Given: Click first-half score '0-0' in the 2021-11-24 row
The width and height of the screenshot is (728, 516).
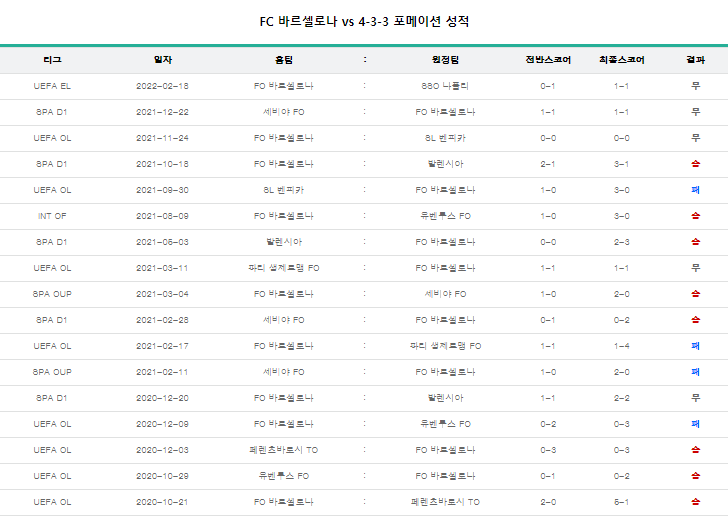Looking at the screenshot, I should click(548, 138).
